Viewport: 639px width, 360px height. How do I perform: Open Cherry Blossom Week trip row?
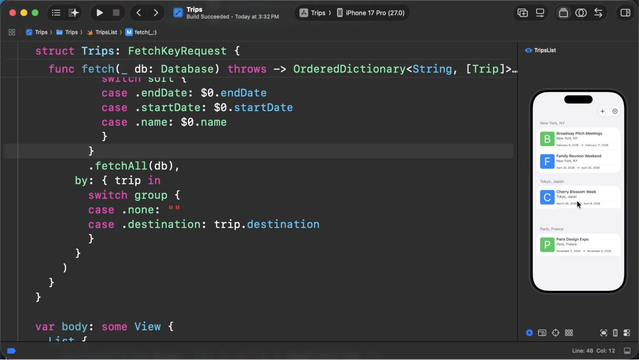pos(579,197)
